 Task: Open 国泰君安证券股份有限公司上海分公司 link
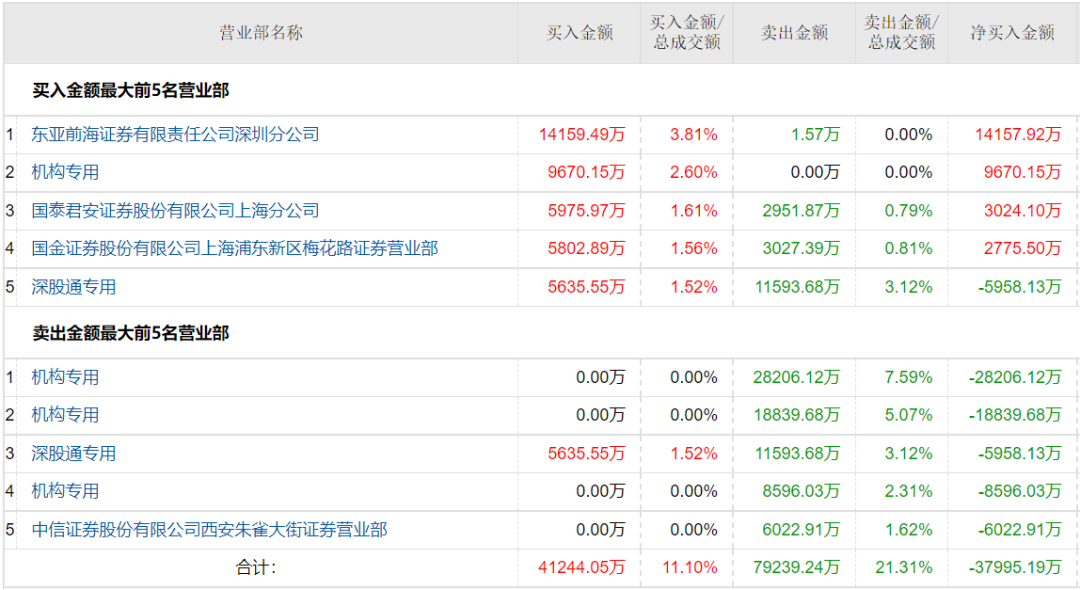click(175, 210)
